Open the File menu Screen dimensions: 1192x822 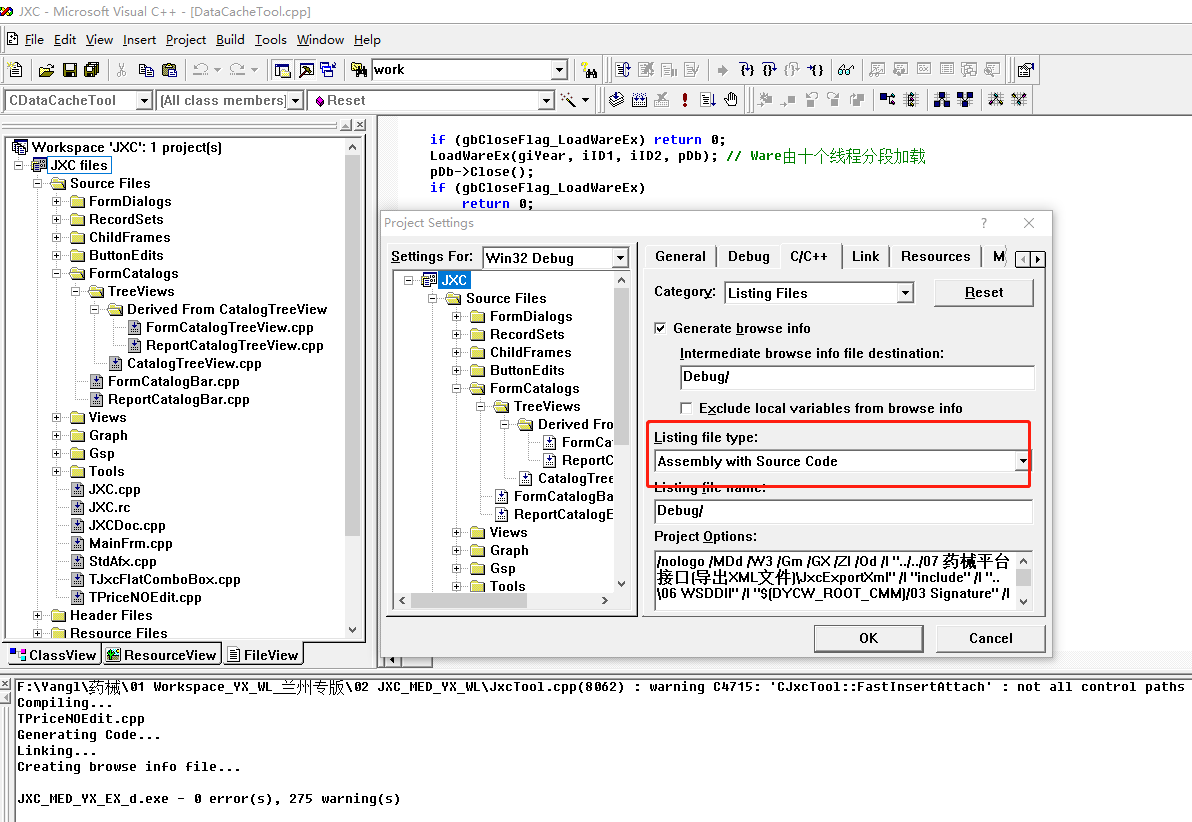(34, 40)
